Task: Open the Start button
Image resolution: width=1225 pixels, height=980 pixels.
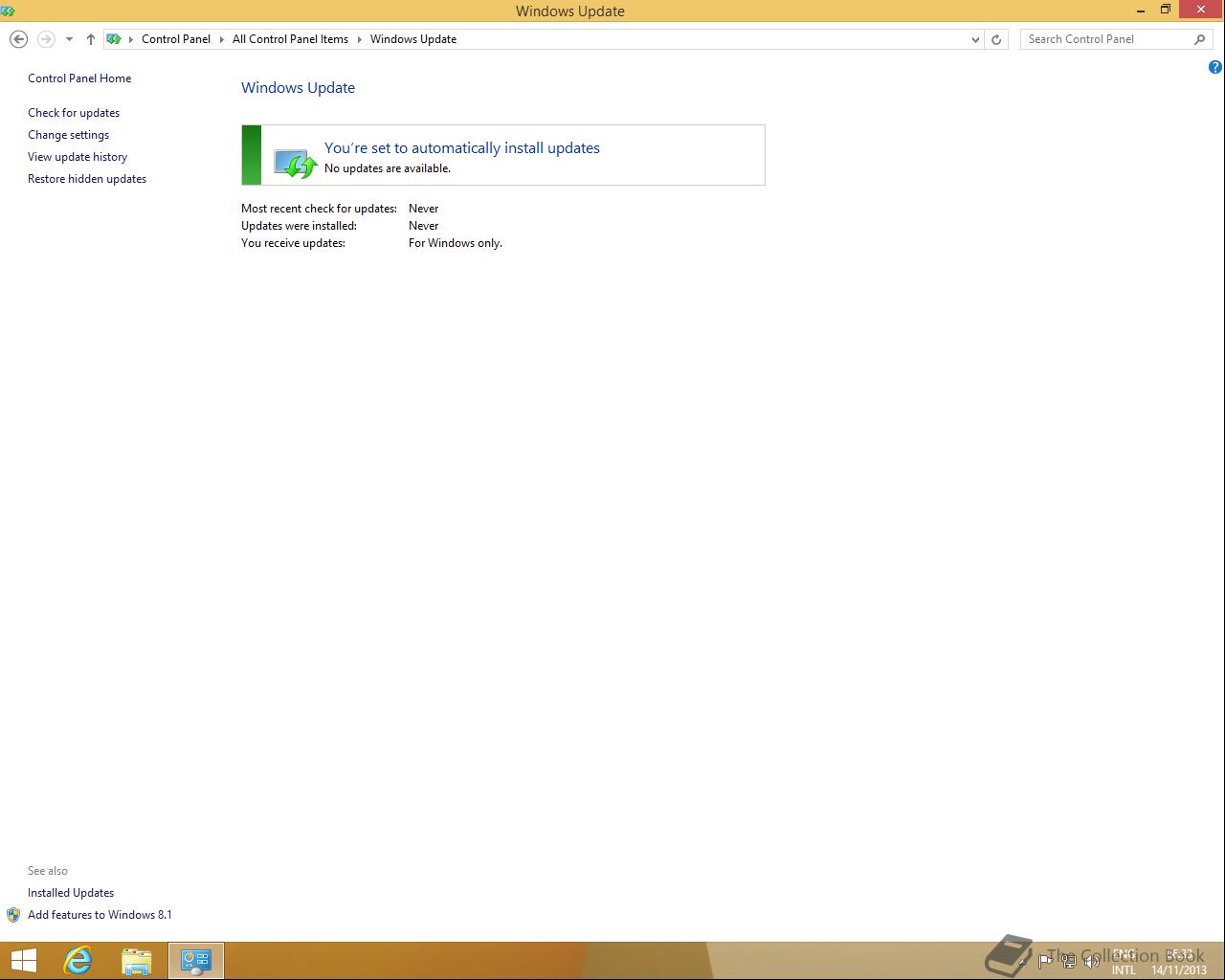Action: tap(23, 961)
